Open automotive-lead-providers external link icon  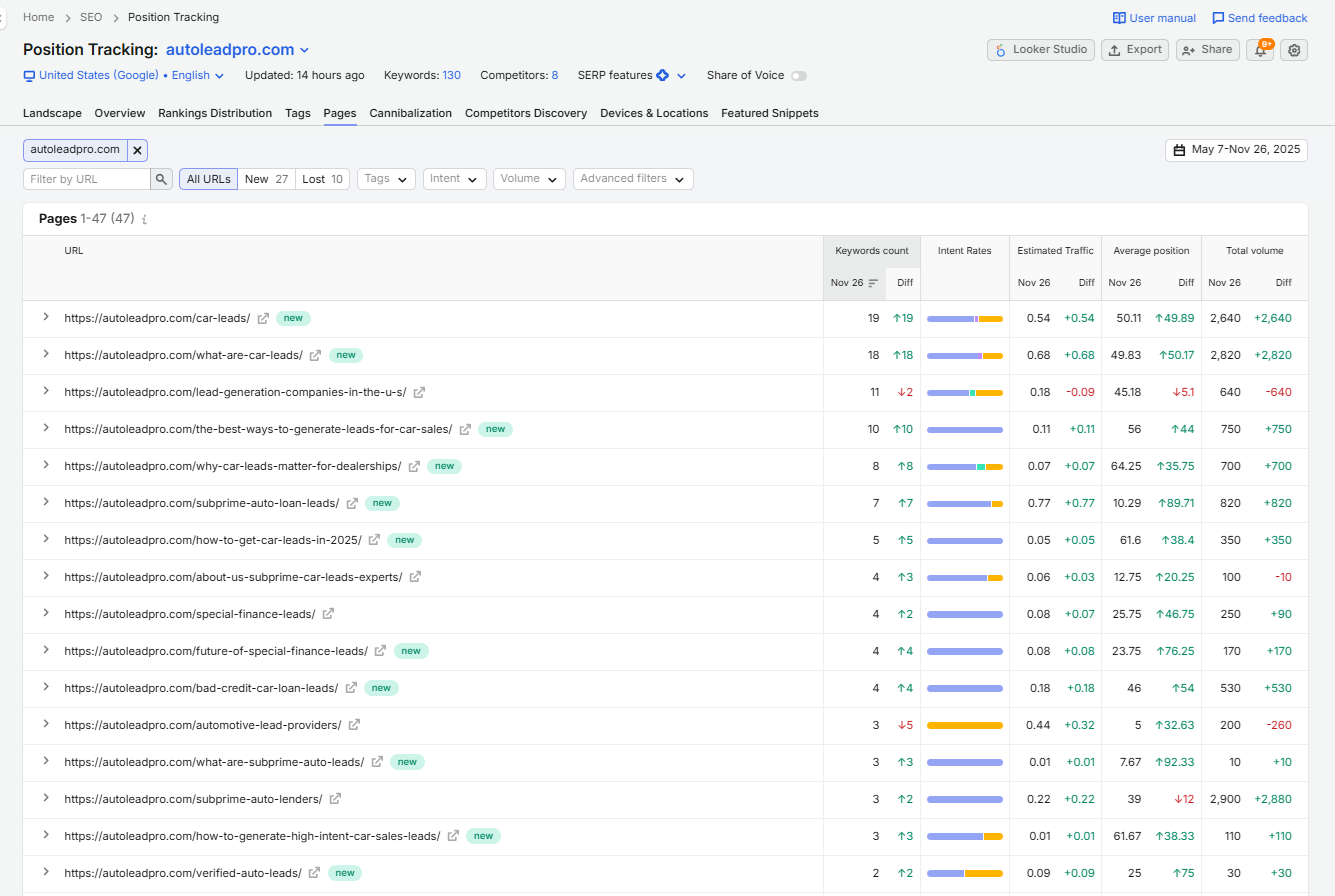pyautogui.click(x=354, y=725)
